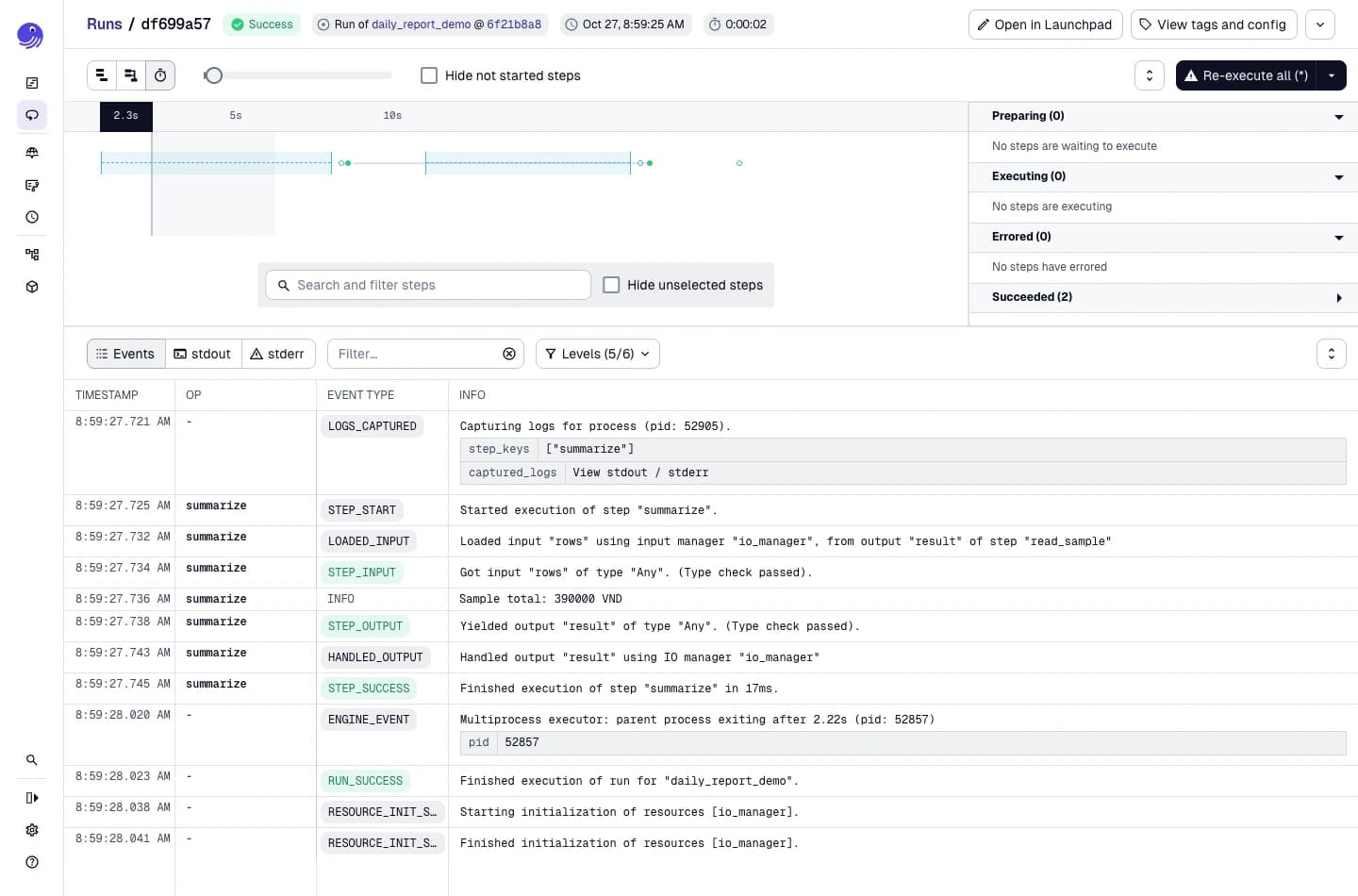The image size is (1358, 896).
Task: Open the daily_report_demo job link
Action: (x=421, y=25)
